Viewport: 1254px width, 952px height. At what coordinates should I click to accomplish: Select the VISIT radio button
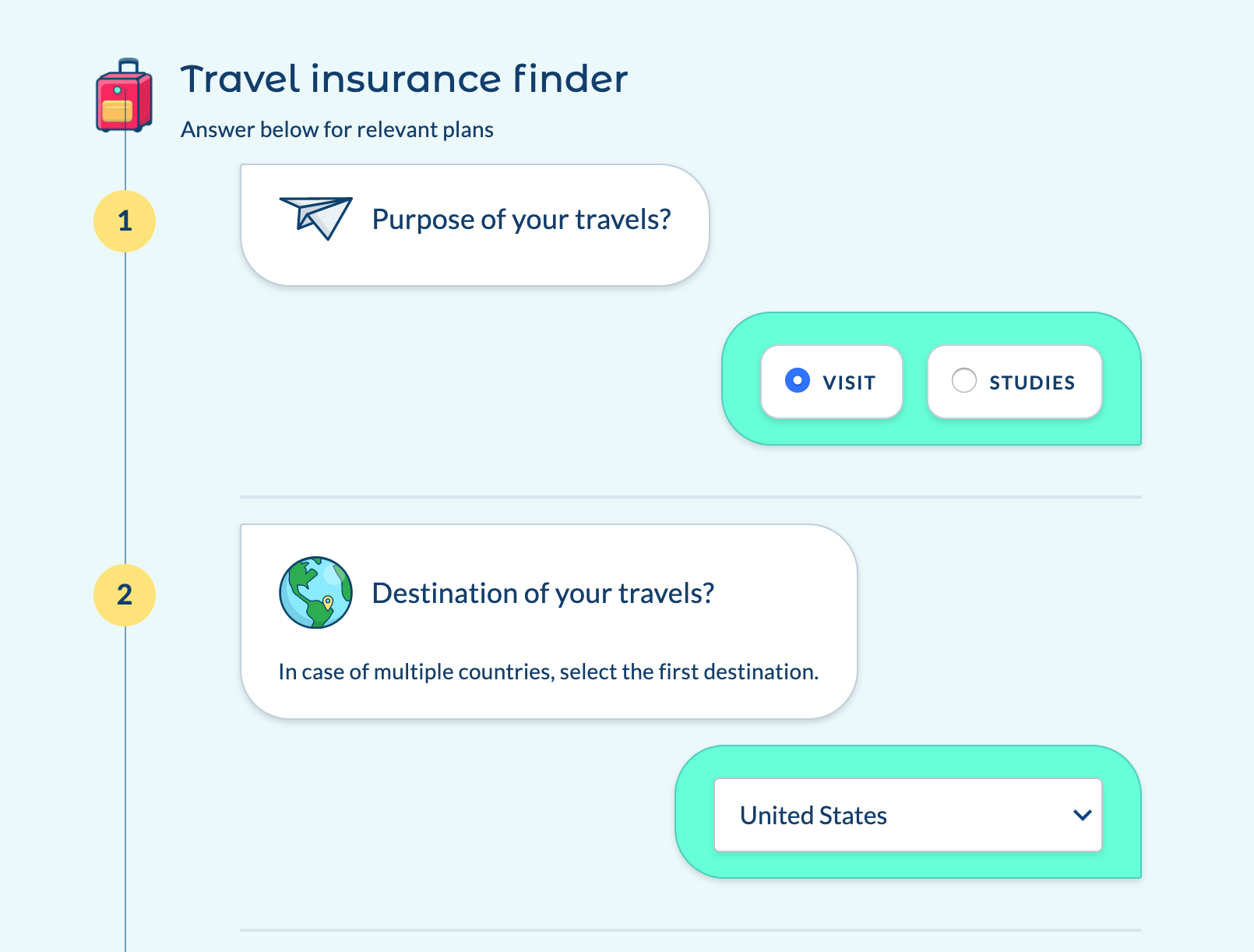[798, 380]
